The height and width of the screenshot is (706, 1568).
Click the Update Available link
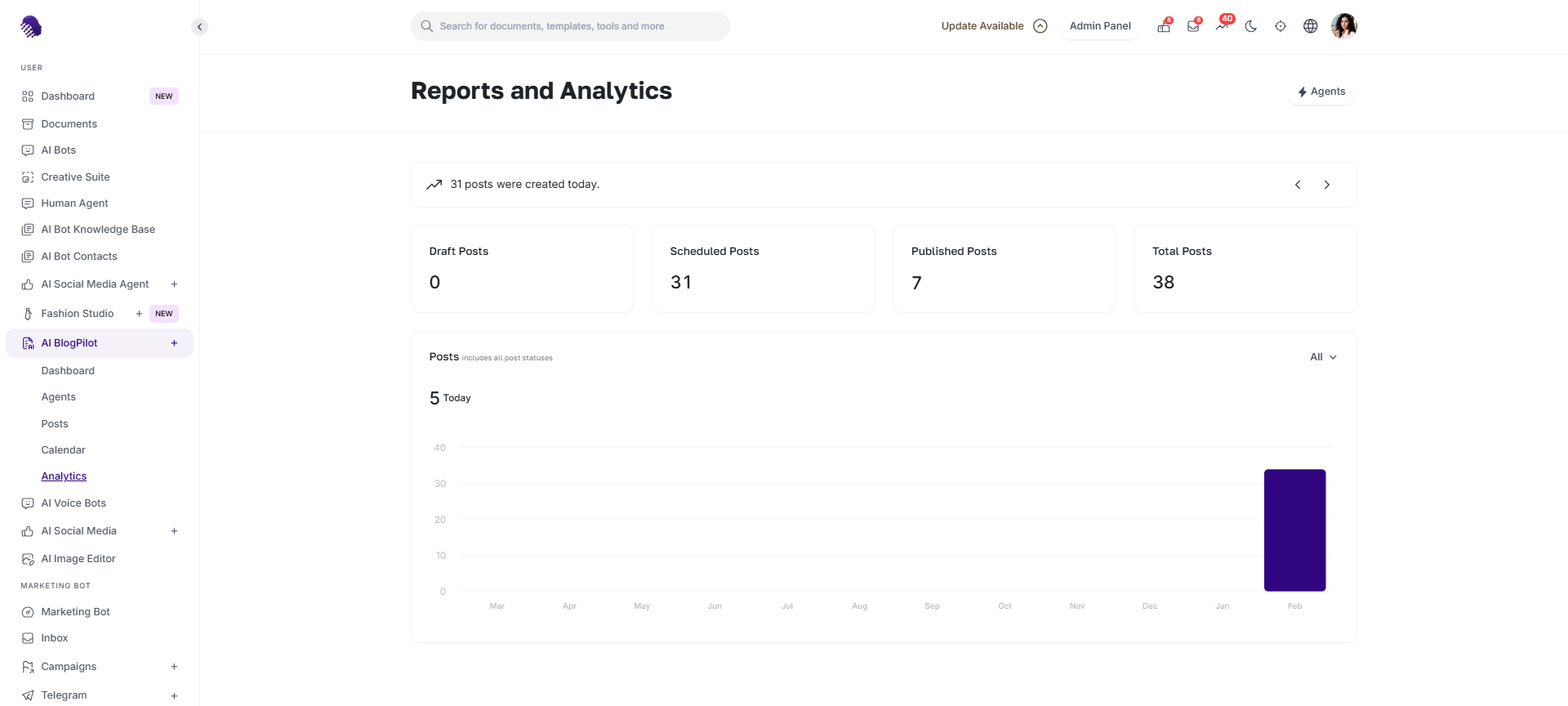tap(982, 26)
